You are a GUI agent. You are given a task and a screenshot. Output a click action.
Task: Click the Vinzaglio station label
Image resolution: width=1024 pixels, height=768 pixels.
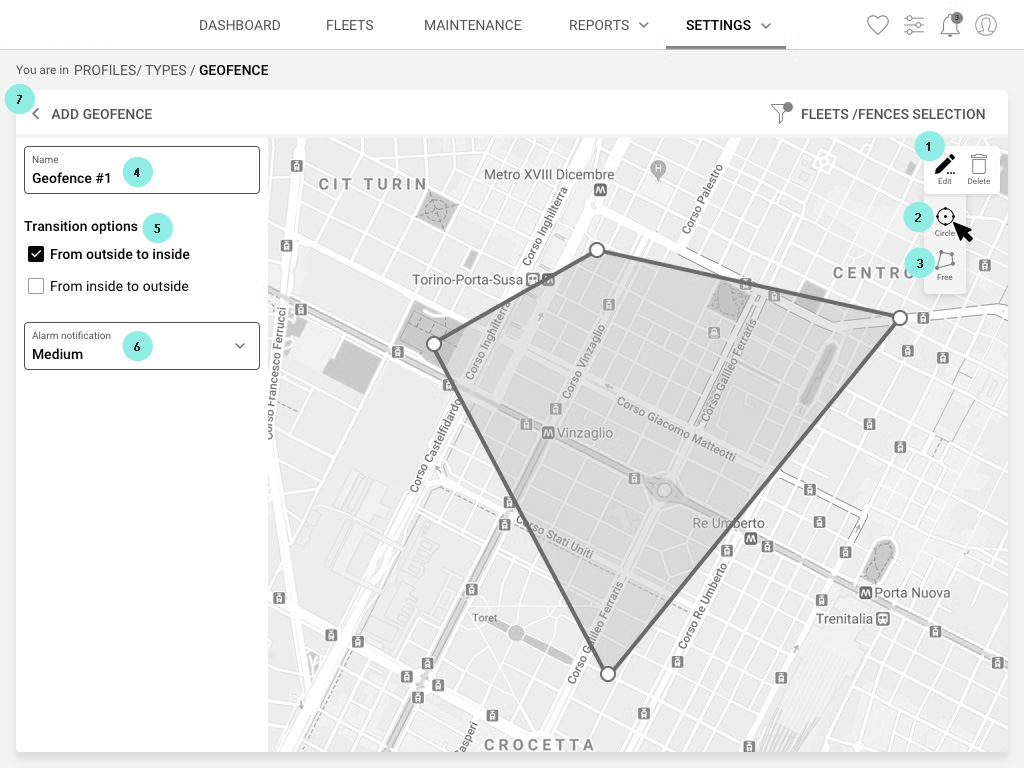tap(585, 433)
